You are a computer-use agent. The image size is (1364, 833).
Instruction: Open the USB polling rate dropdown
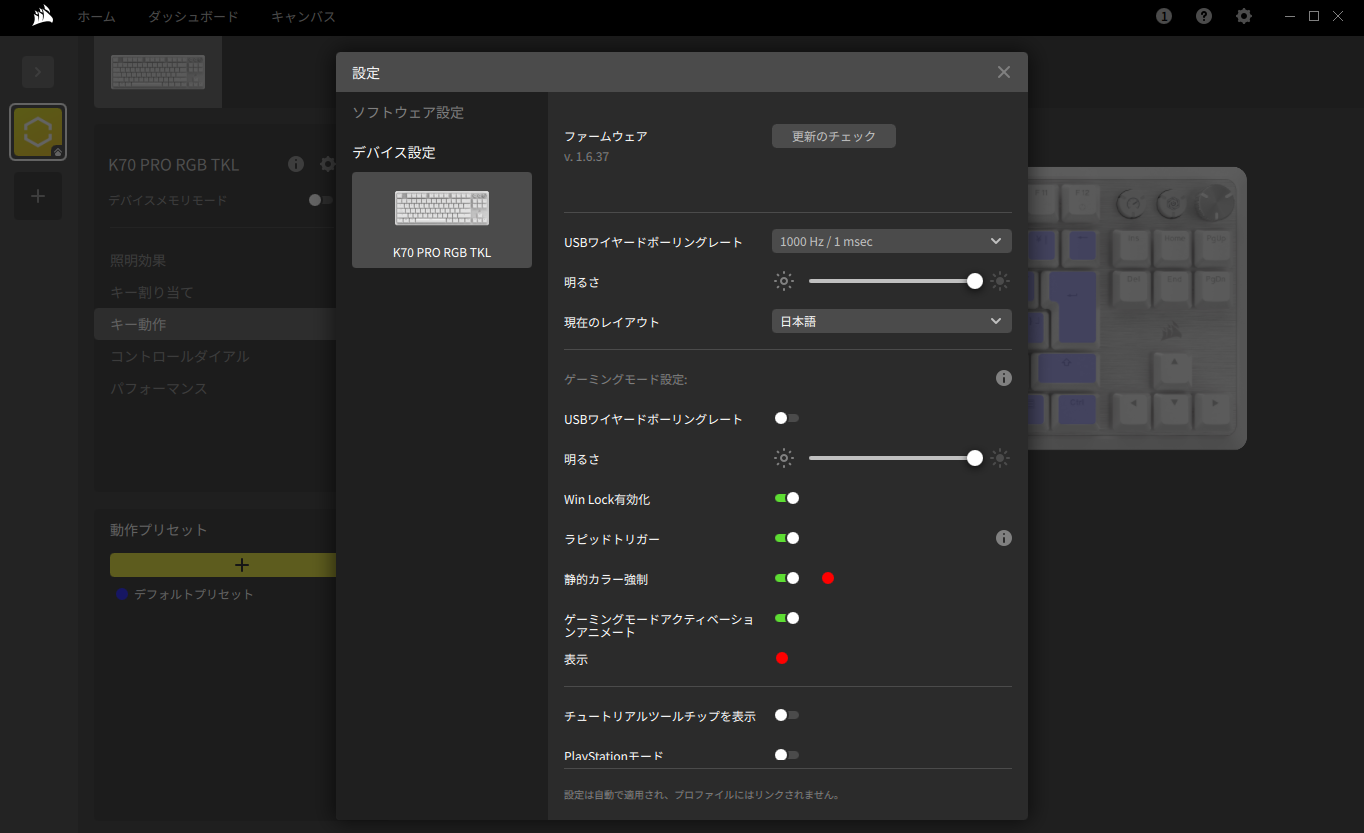pos(890,240)
